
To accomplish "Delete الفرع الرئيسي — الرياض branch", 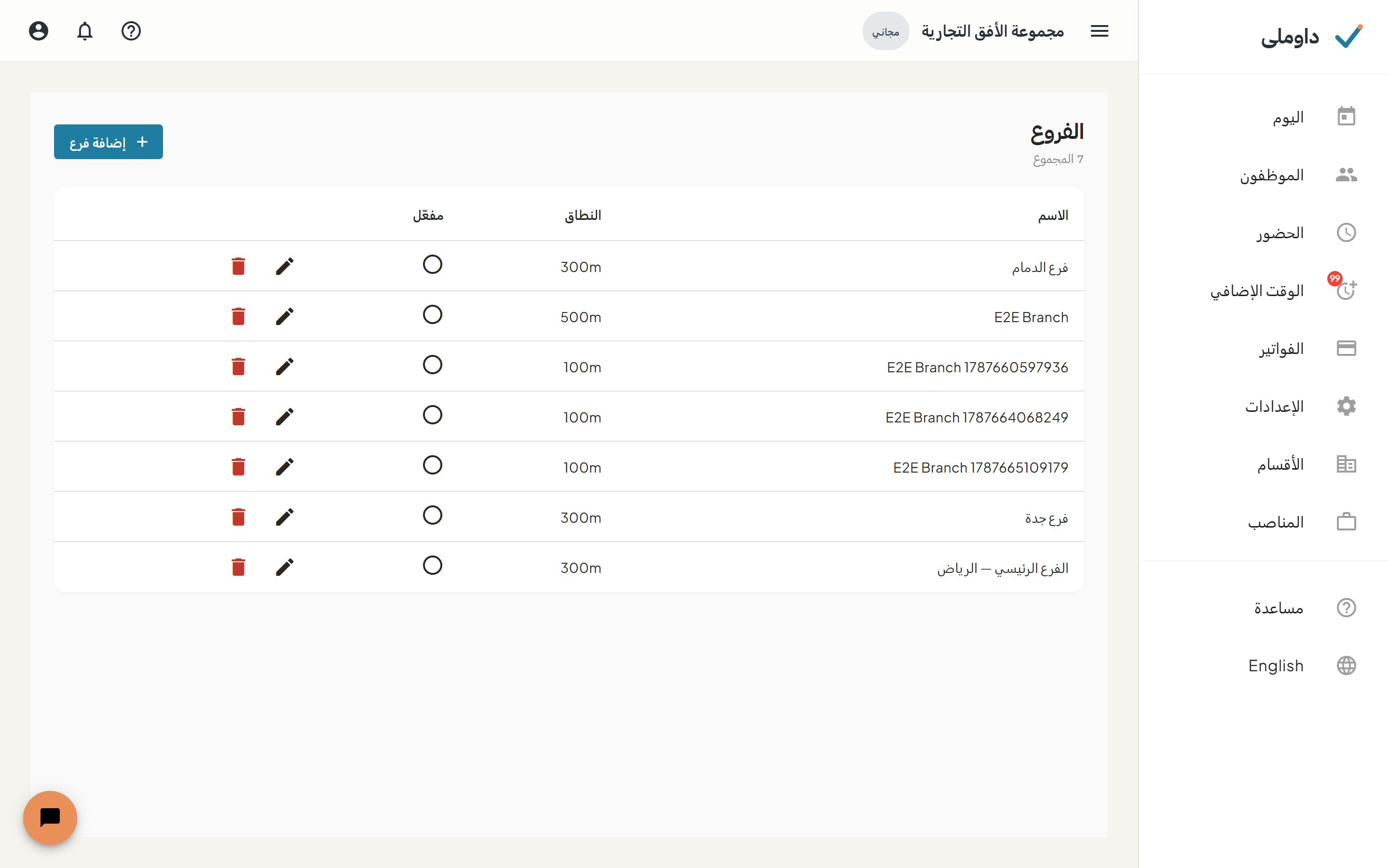I will [238, 567].
